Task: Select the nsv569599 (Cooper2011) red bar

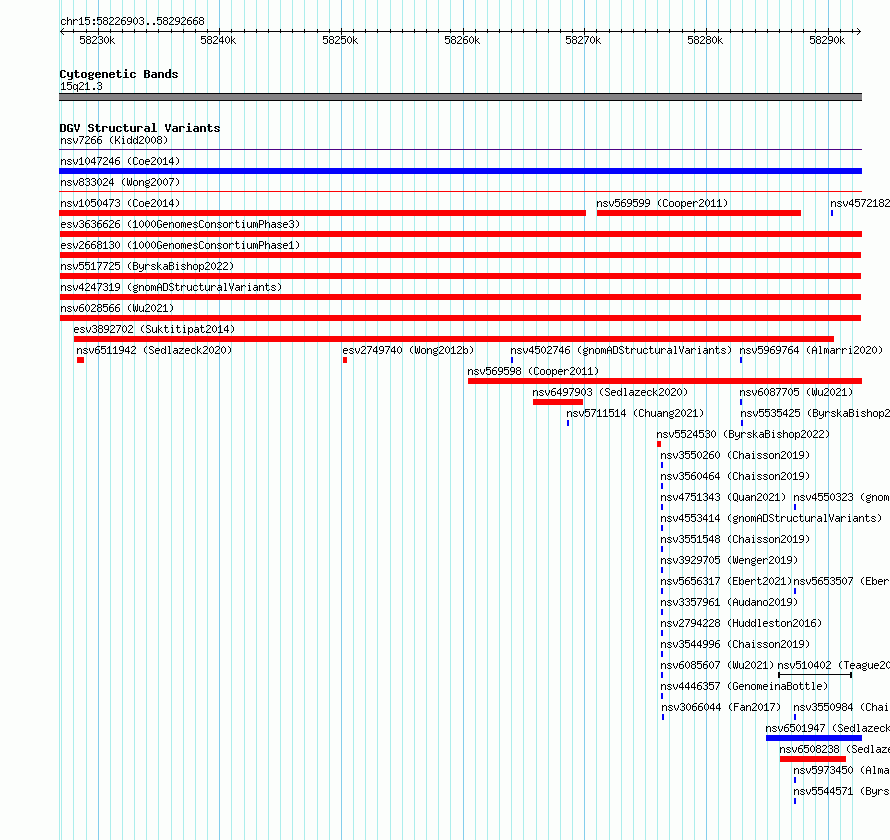Action: point(699,213)
